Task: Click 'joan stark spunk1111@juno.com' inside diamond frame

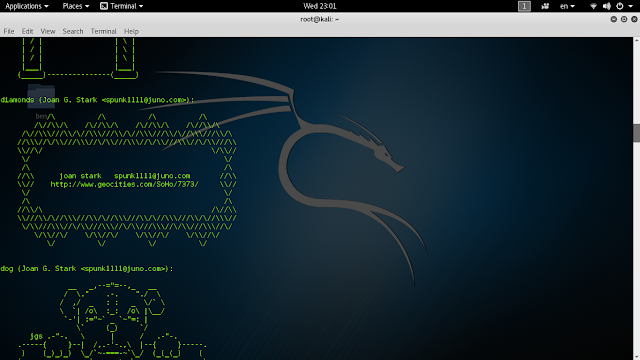Action: tap(124, 176)
